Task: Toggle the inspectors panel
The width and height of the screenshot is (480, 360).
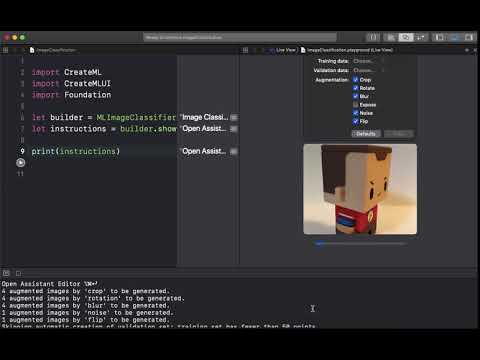Action: (469, 37)
